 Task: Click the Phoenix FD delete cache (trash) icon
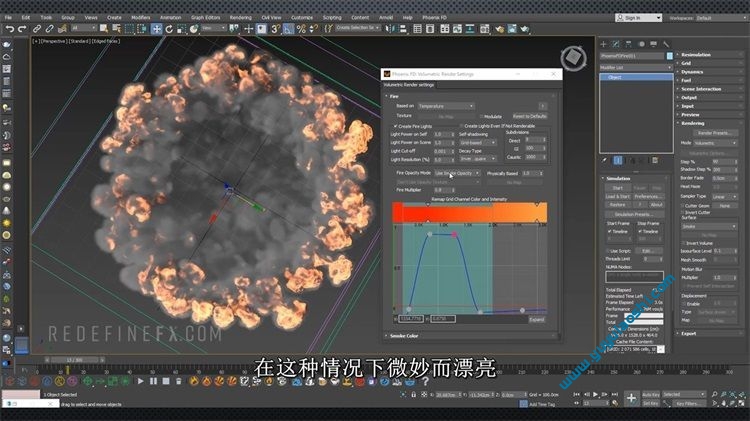[x=178, y=381]
